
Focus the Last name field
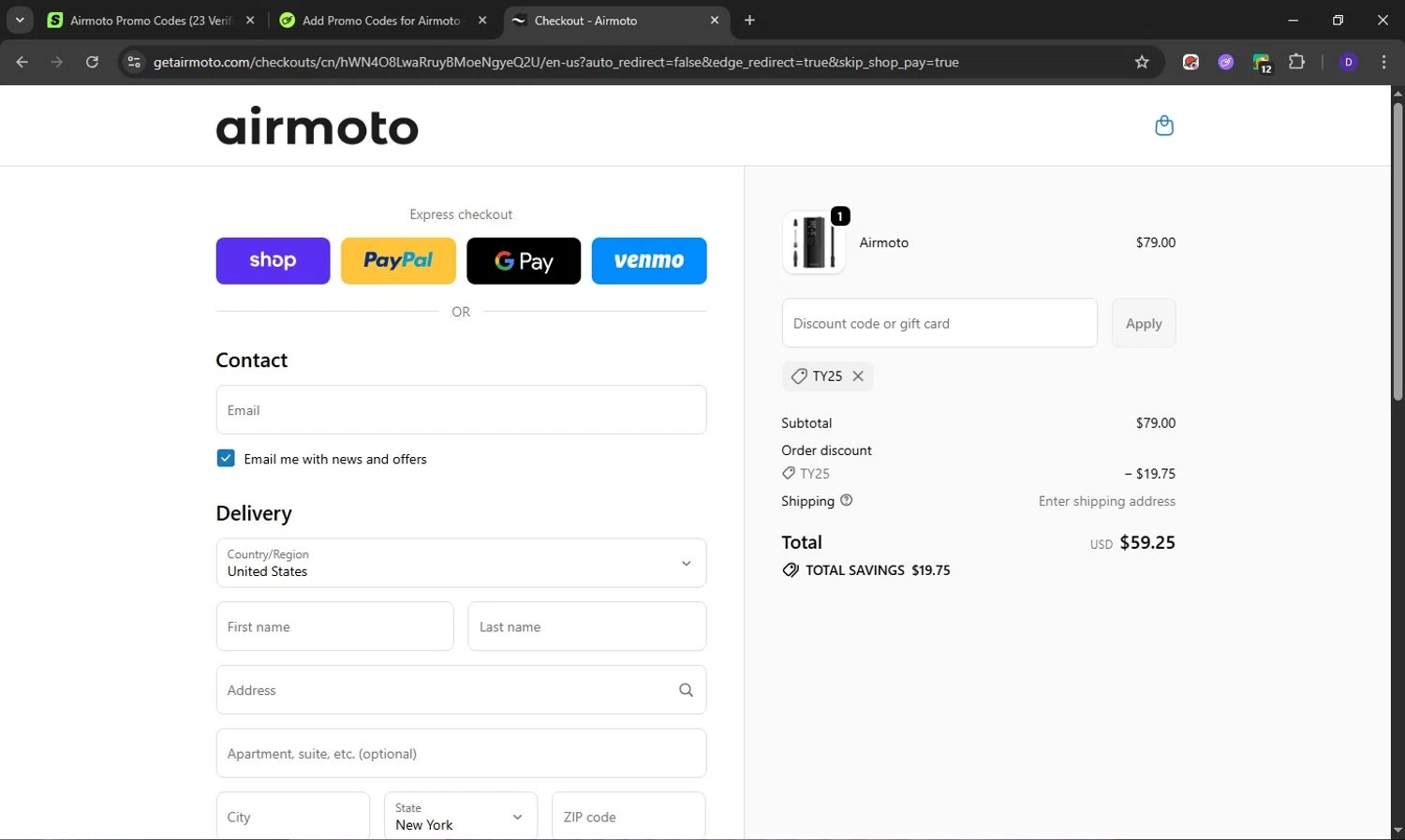click(587, 626)
